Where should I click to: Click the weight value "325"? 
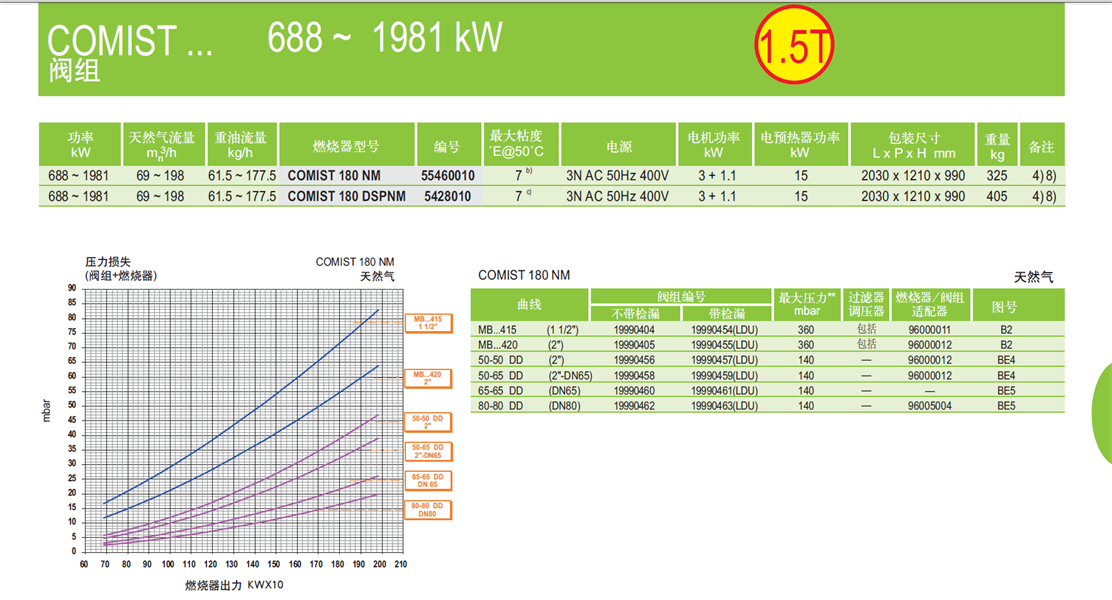(x=997, y=175)
